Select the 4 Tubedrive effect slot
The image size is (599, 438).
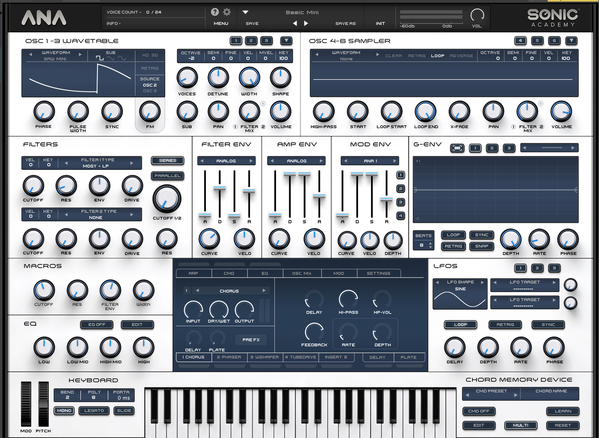pos(300,357)
